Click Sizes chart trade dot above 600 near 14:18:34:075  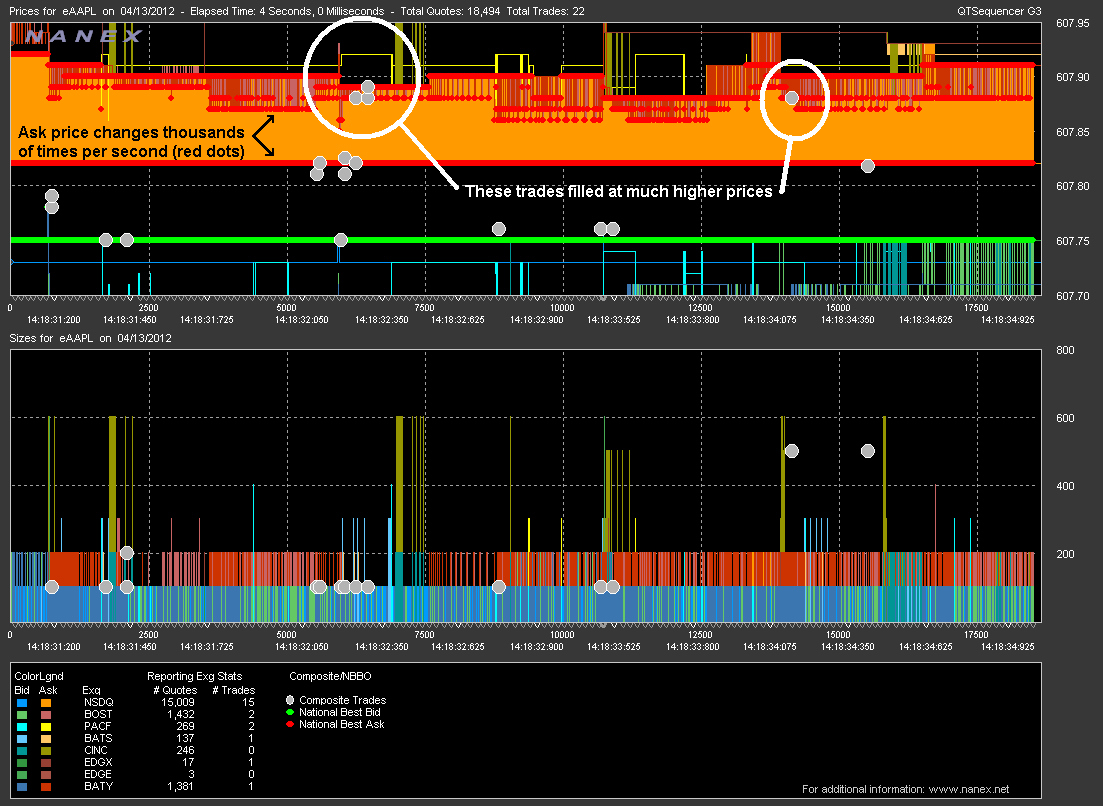(791, 451)
